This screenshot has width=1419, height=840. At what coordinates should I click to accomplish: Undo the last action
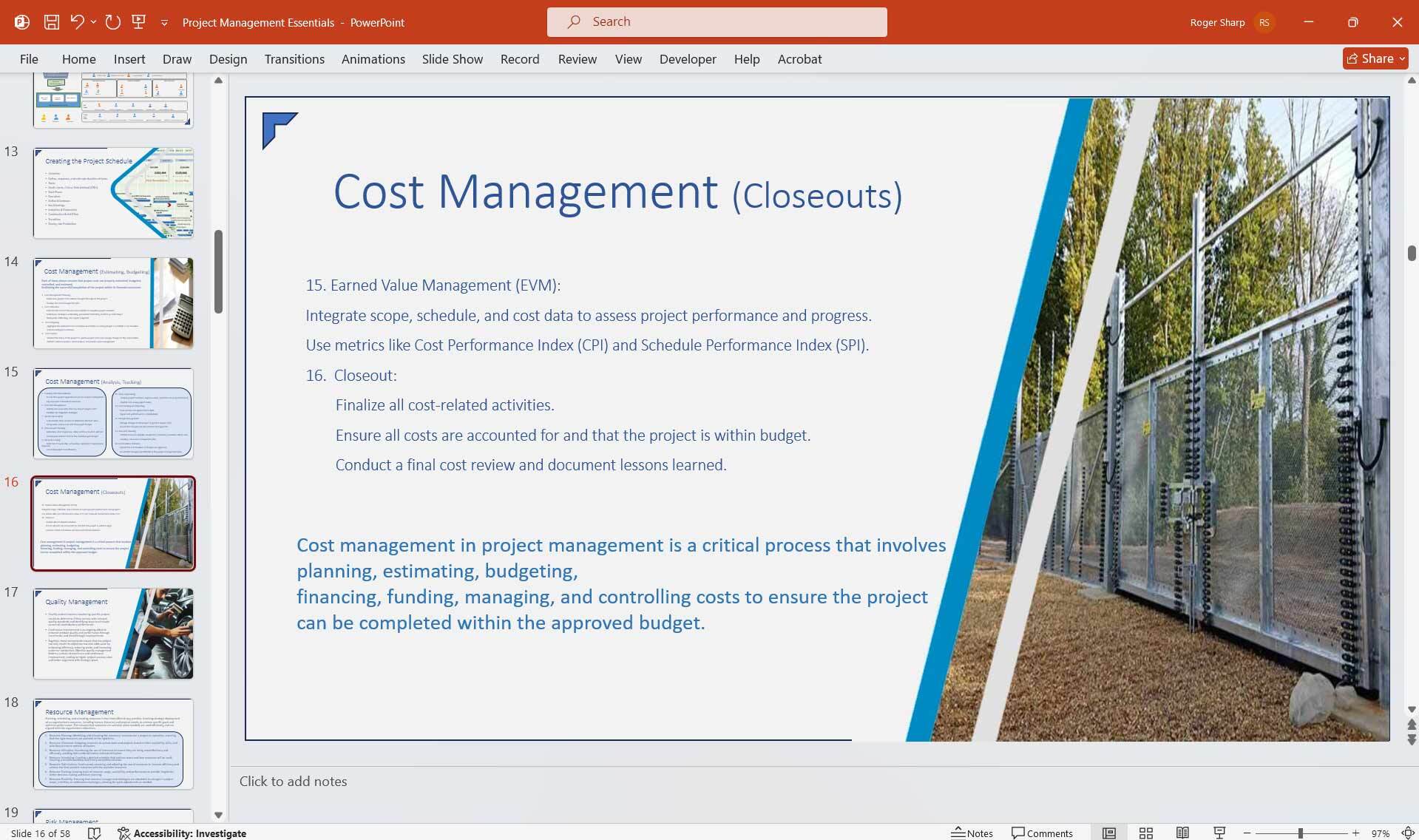75,21
